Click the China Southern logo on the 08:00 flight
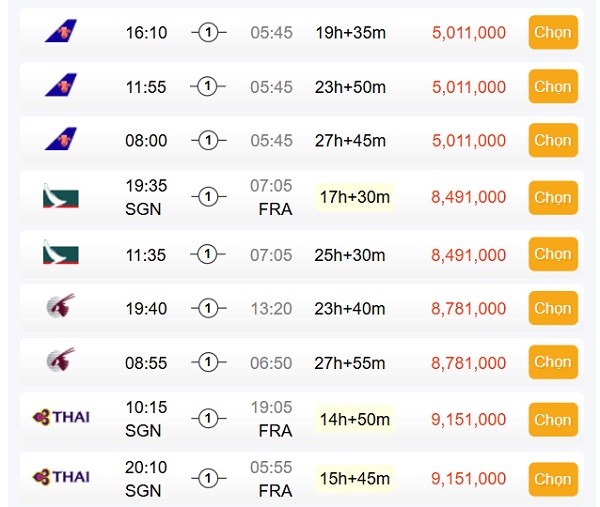Screen dimensions: 600x507 (60, 140)
